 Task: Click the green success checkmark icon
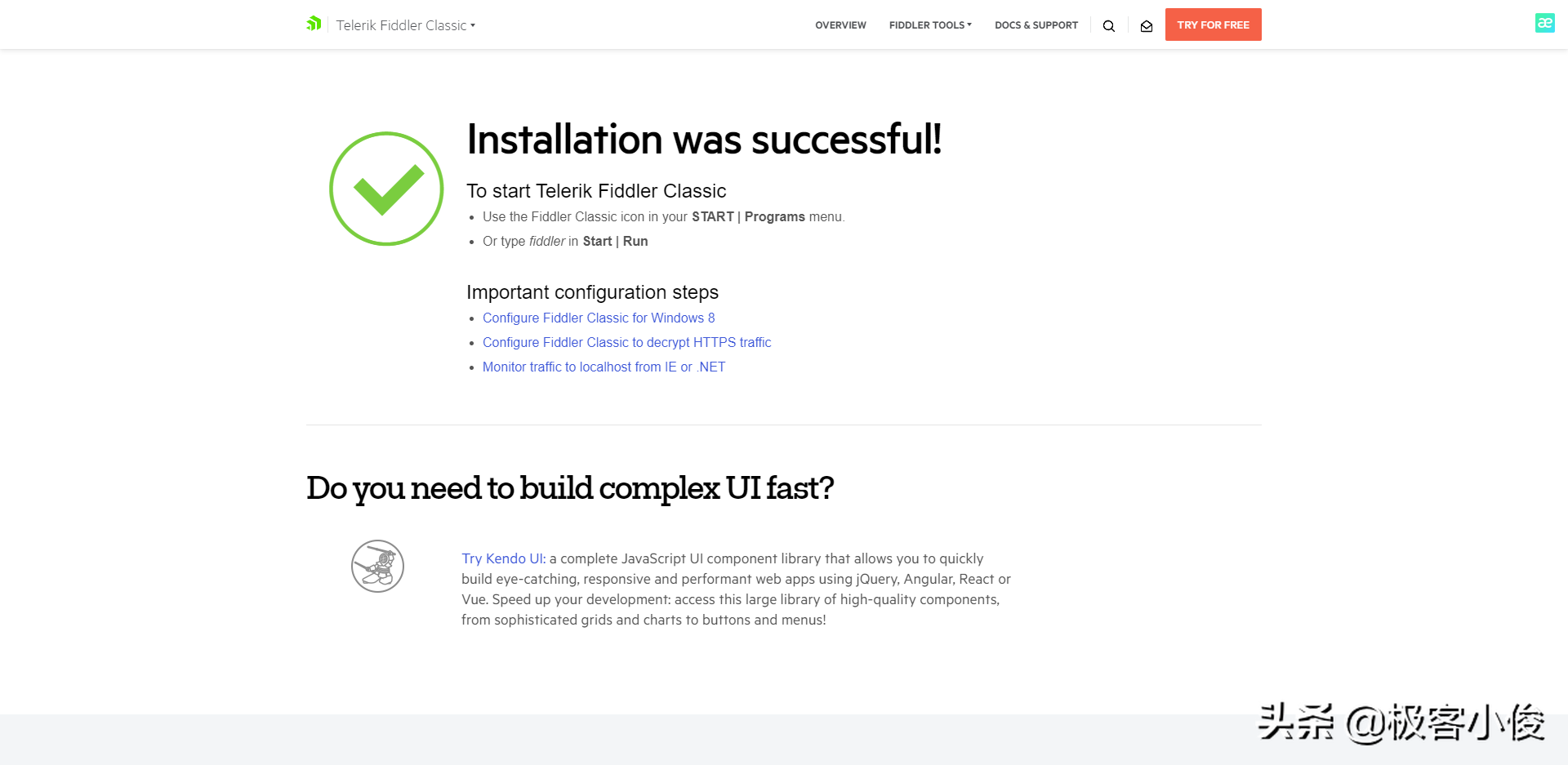click(386, 189)
